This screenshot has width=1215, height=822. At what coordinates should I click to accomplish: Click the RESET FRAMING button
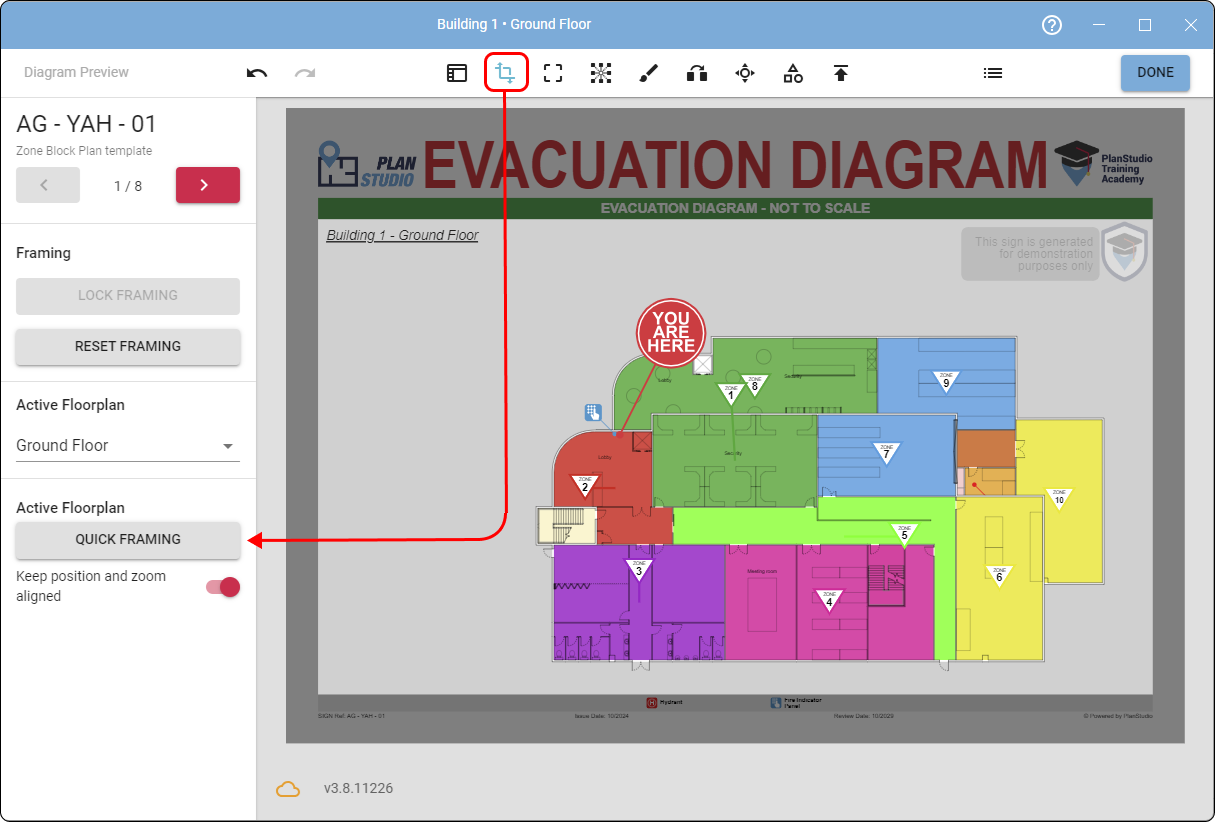(128, 347)
